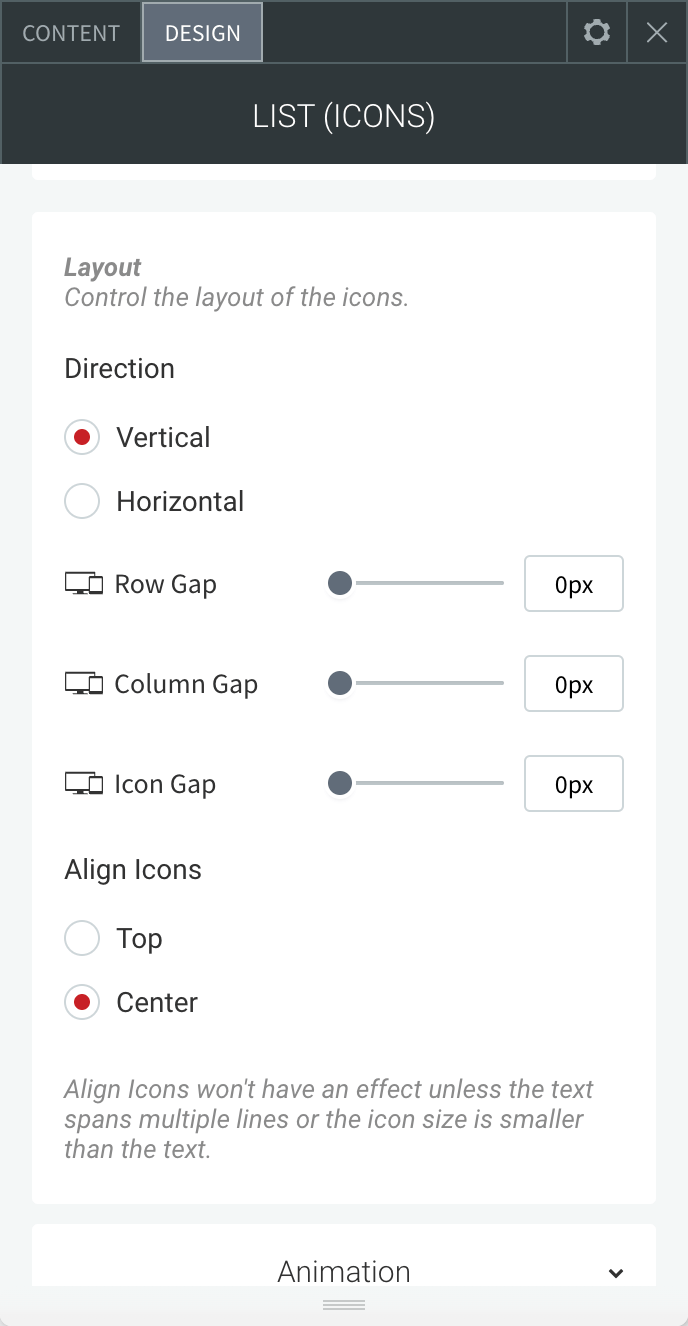Close the List (Icons) panel
The width and height of the screenshot is (688, 1326).
coord(657,32)
